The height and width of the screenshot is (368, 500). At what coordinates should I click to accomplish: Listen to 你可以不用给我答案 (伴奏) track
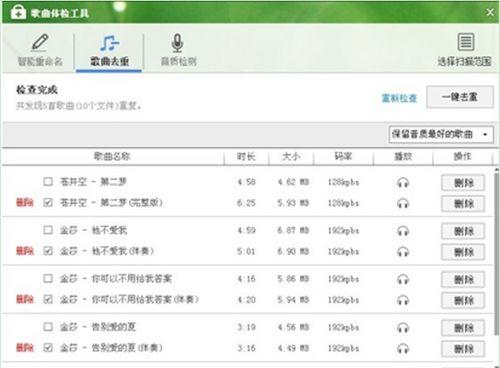click(403, 300)
